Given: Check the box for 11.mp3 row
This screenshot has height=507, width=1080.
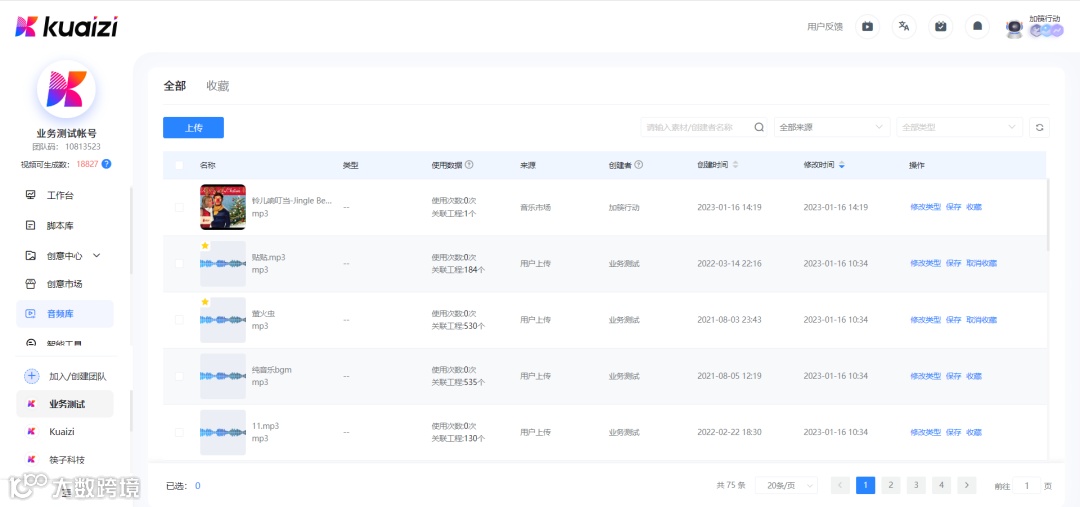Looking at the screenshot, I should (x=179, y=432).
